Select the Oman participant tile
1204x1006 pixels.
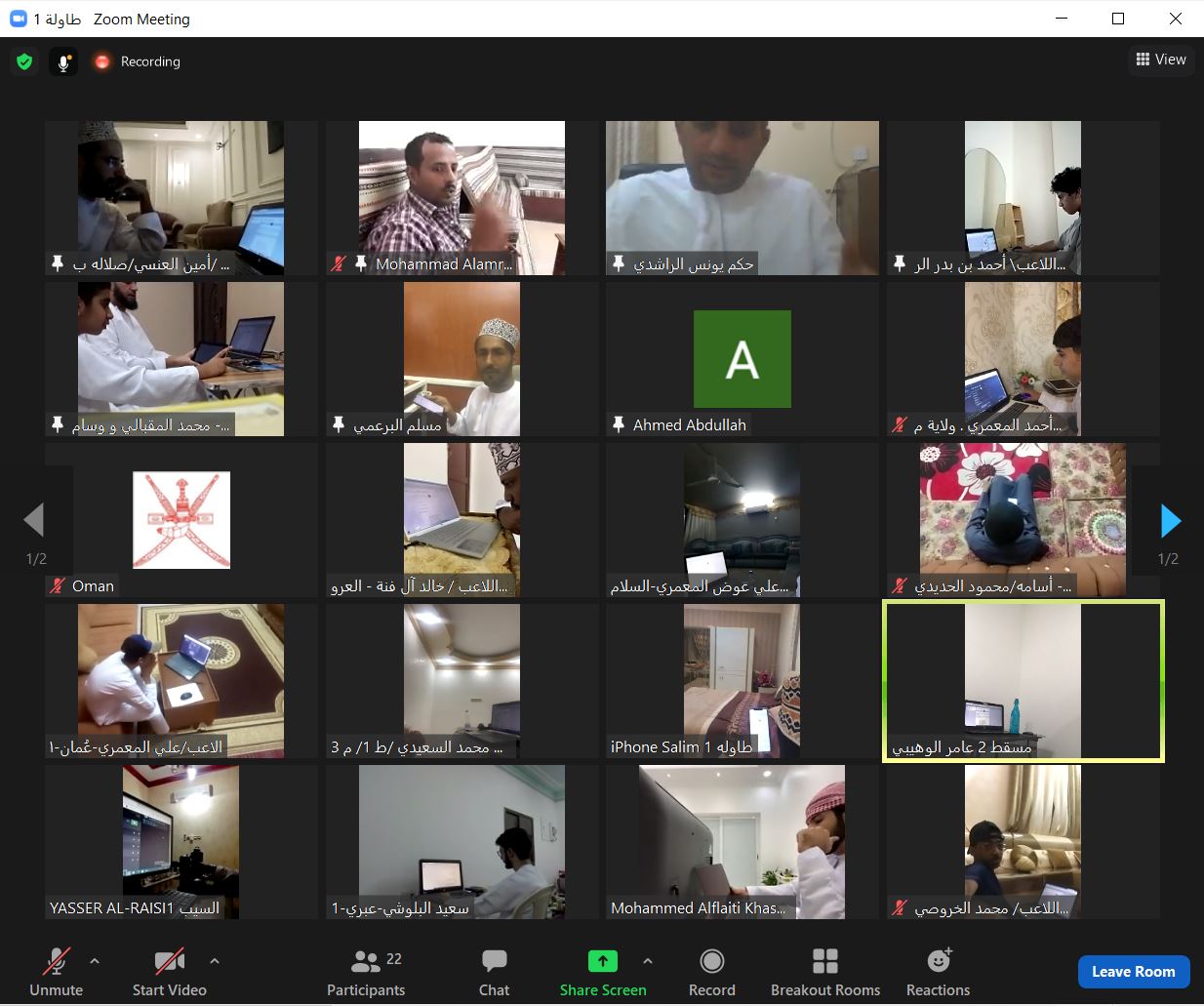pos(181,520)
